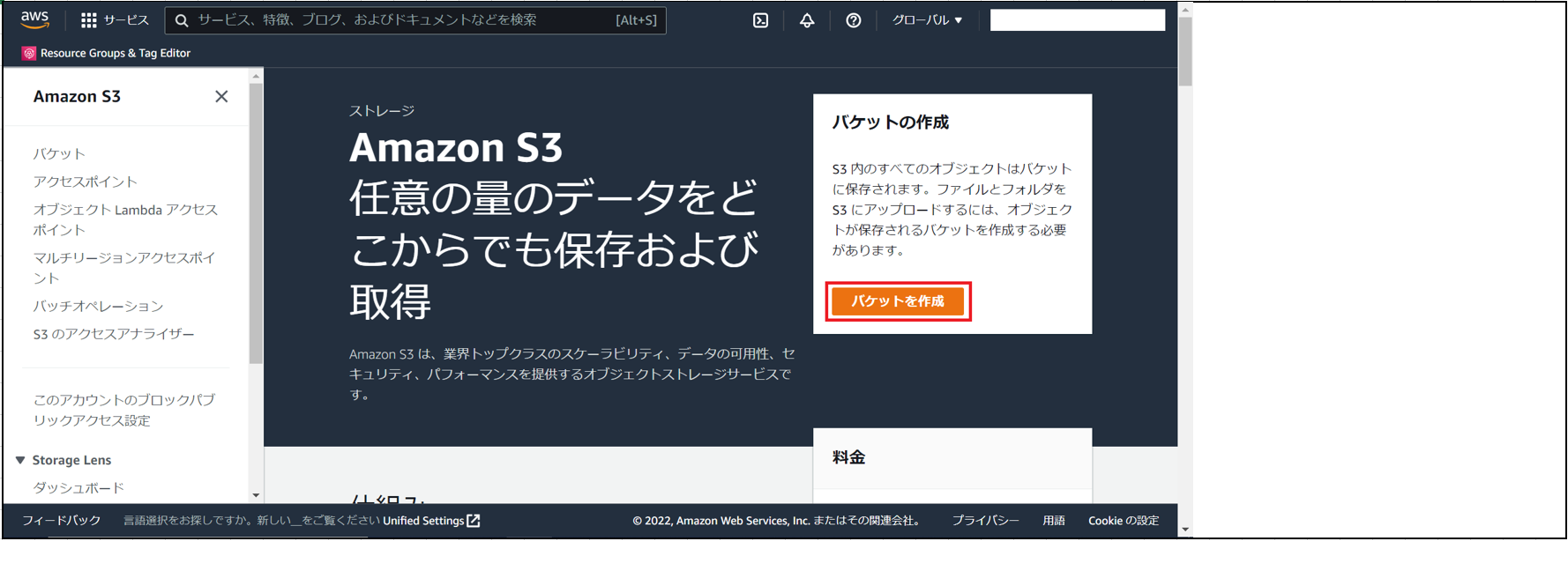The width and height of the screenshot is (1568, 571).
Task: Collapse the Storage Lens section
Action: (x=20, y=460)
